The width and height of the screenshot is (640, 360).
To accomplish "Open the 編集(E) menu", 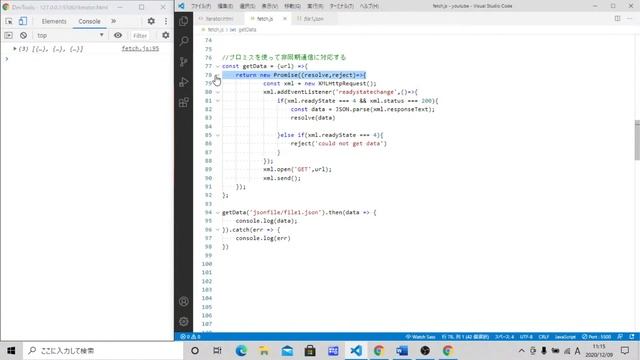I will coord(225,6).
